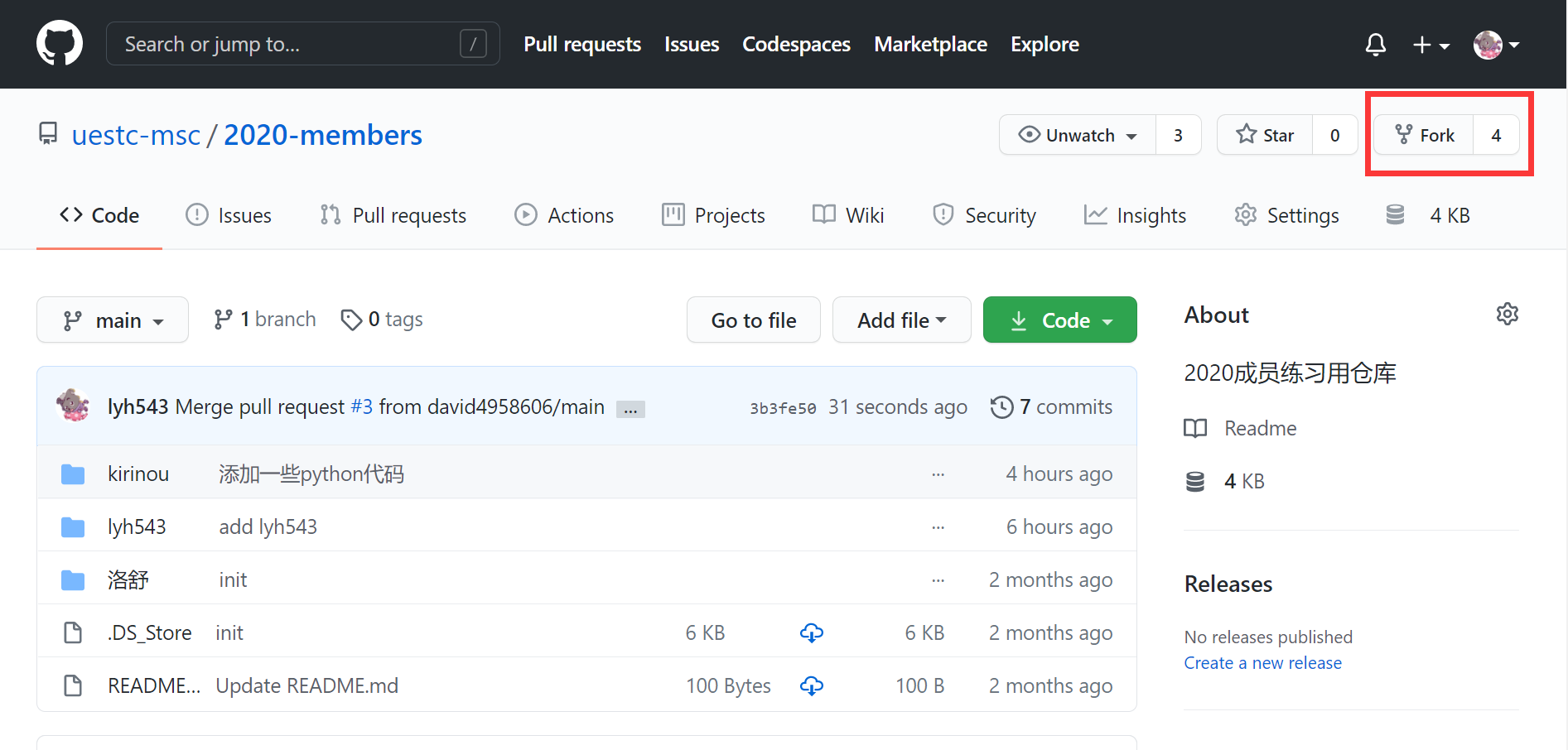The width and height of the screenshot is (1568, 750).
Task: Open the 2020-members repository link
Action: pos(323,135)
